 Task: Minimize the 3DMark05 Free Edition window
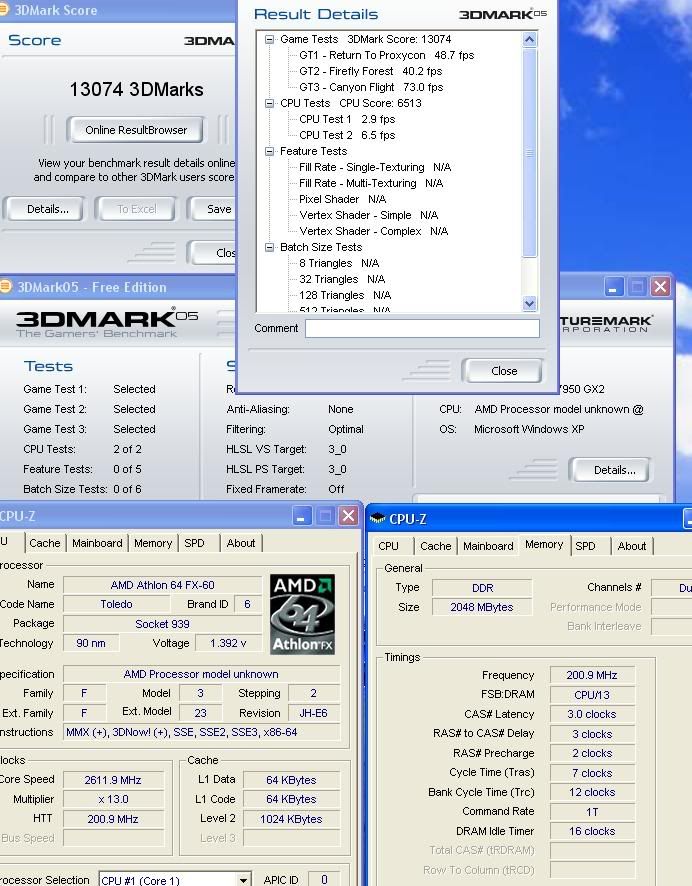pos(613,286)
